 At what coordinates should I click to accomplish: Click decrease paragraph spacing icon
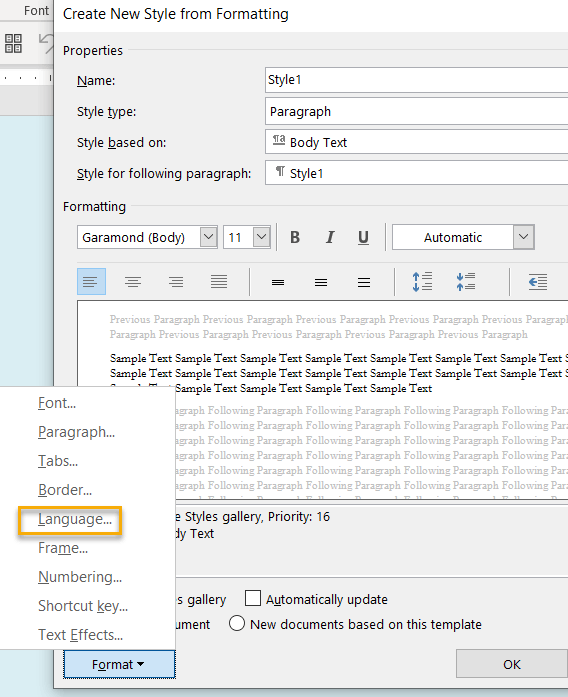465,281
